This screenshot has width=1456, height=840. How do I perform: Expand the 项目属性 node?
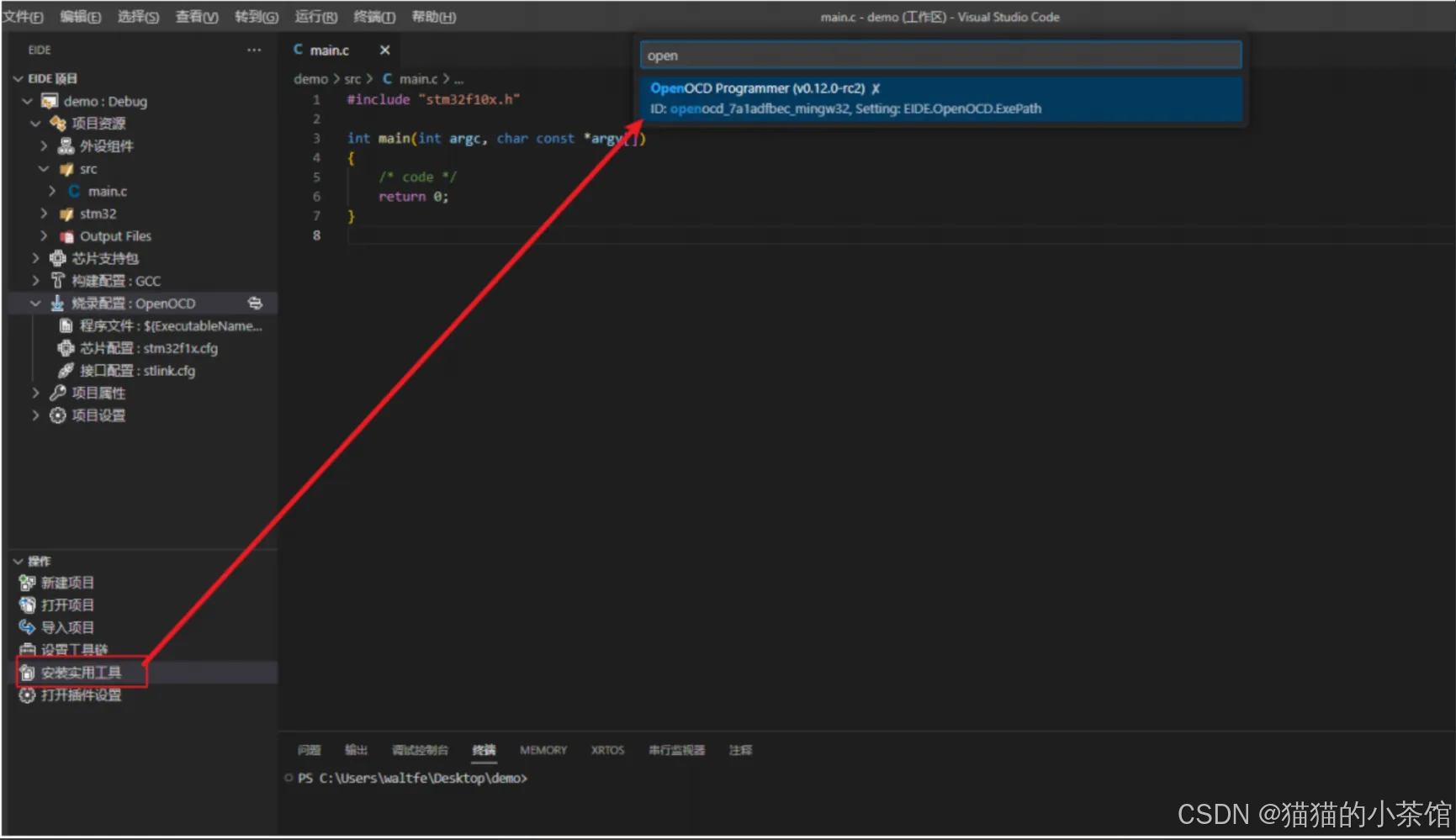coord(35,393)
